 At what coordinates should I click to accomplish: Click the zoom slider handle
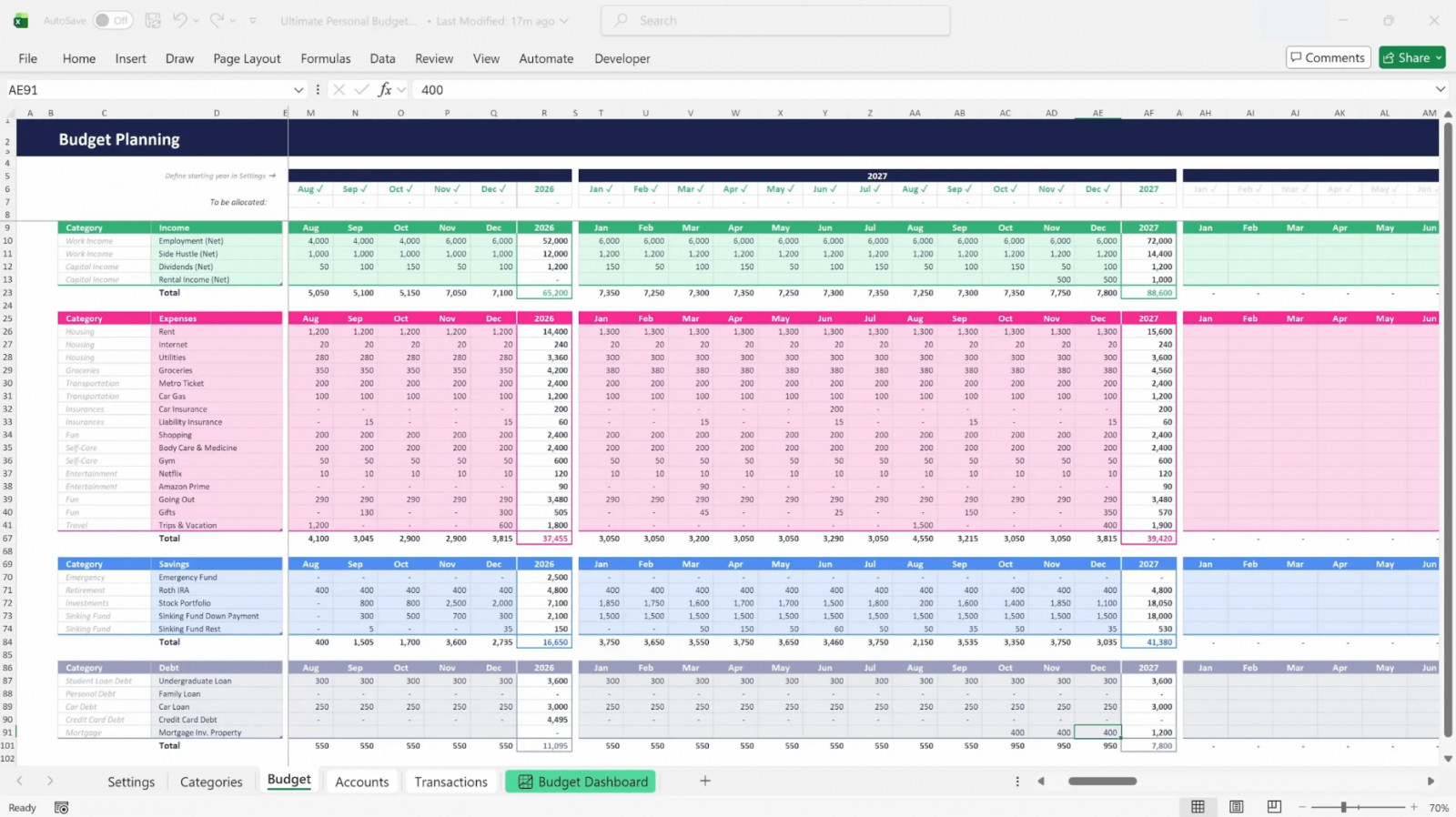click(x=1343, y=807)
